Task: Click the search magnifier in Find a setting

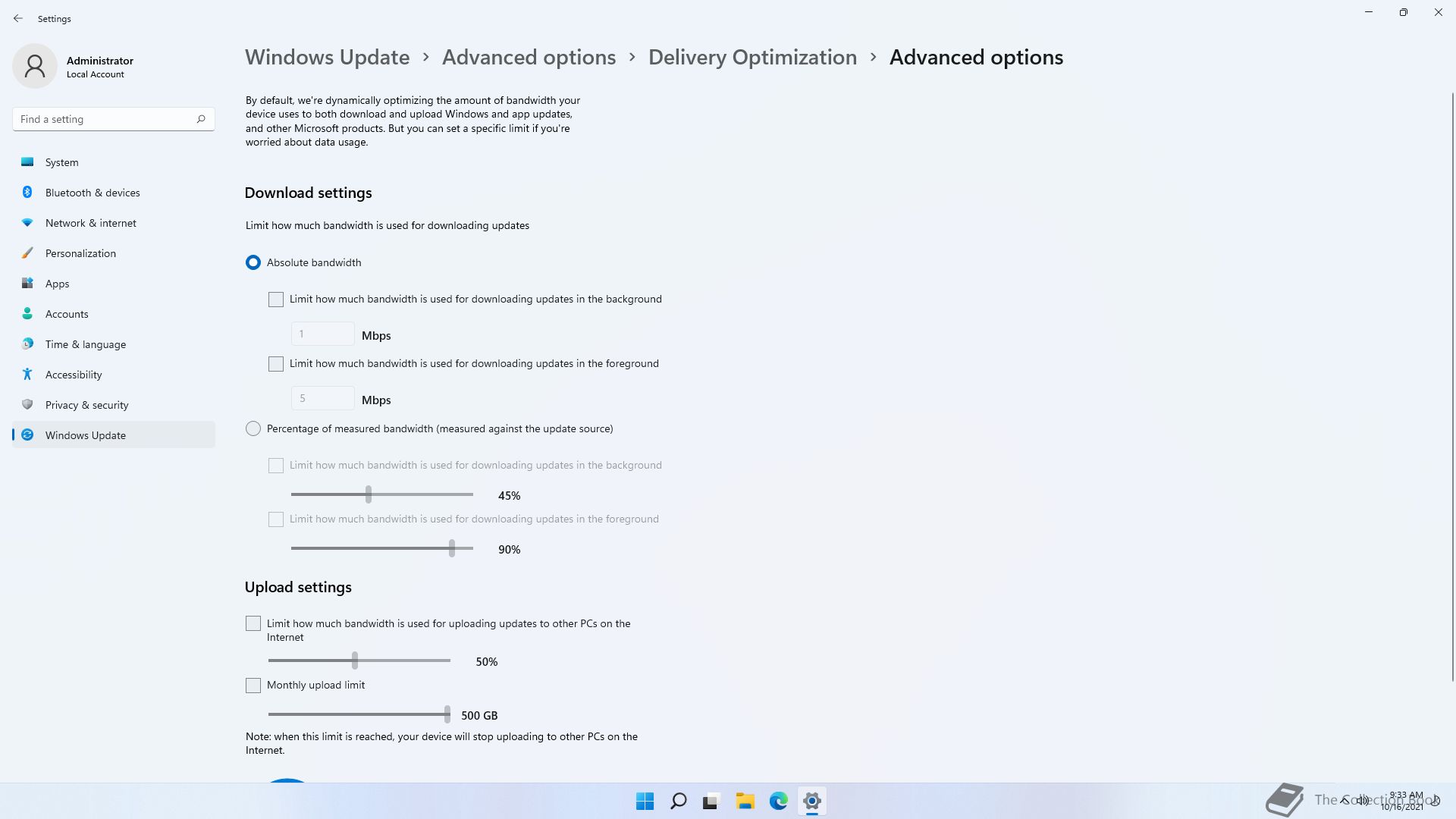Action: click(x=201, y=119)
